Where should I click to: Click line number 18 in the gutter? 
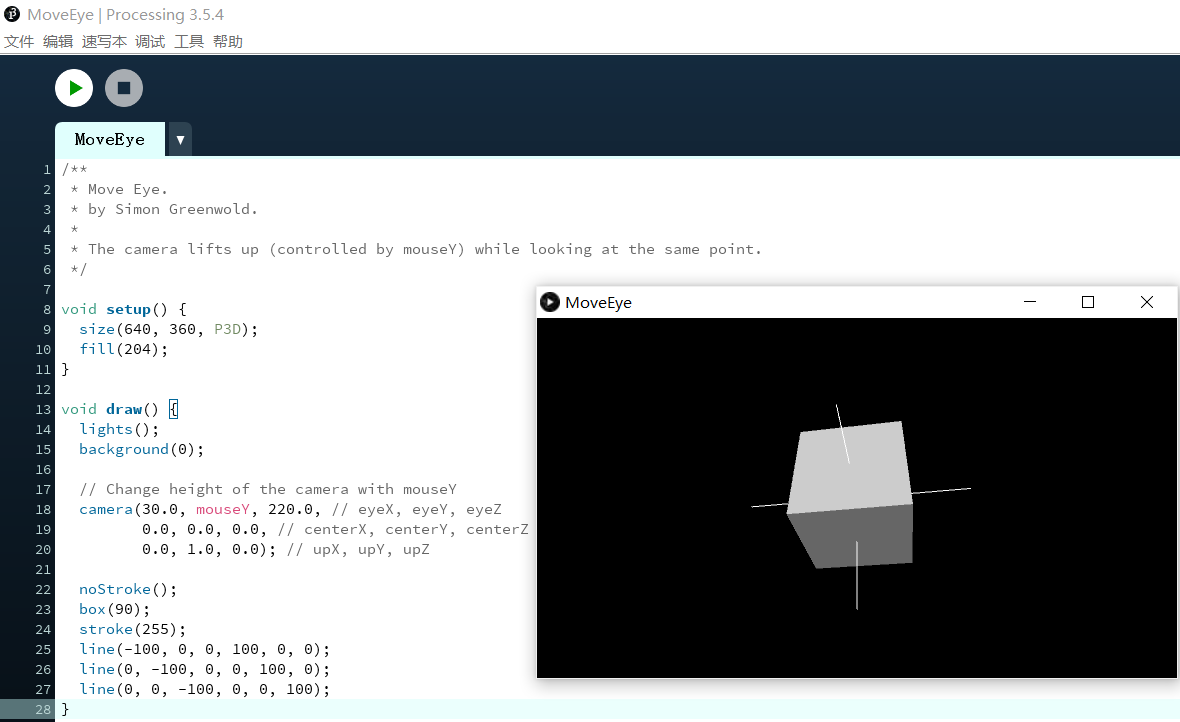tap(42, 509)
